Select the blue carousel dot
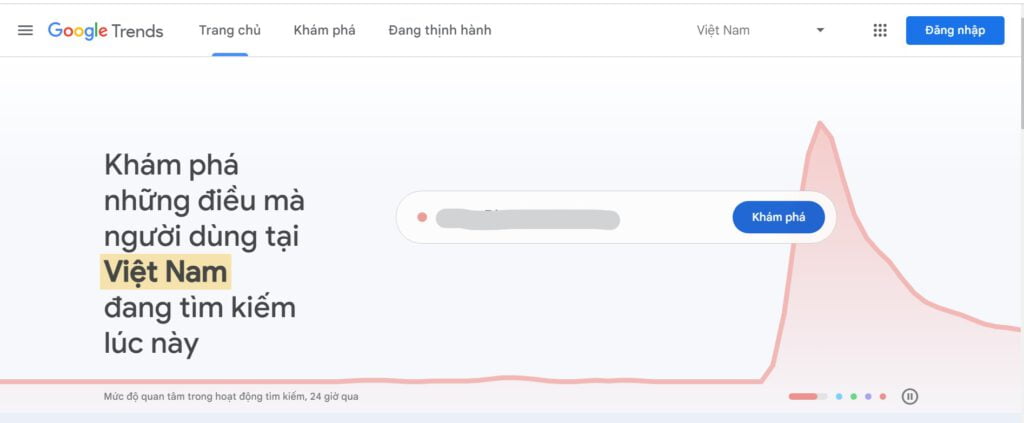Screen dimensions: 1024x423 tap(839, 396)
